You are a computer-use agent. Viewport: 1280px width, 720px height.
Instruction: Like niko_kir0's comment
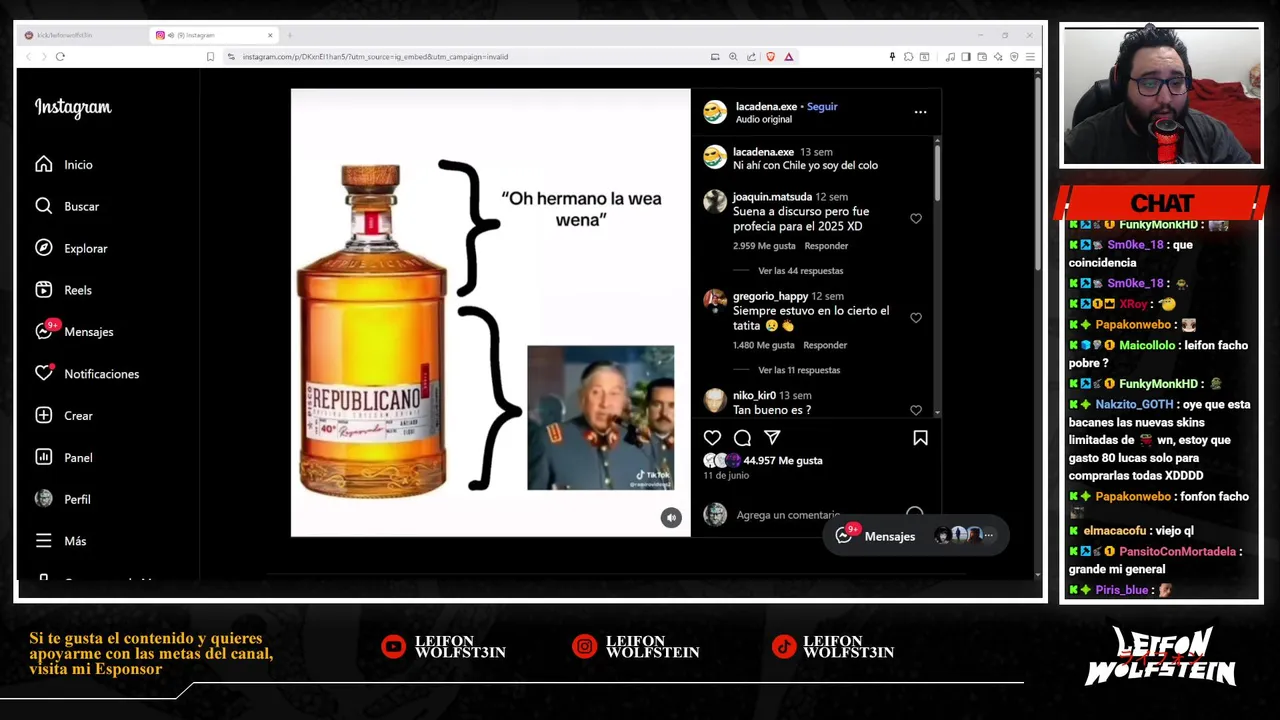click(916, 410)
